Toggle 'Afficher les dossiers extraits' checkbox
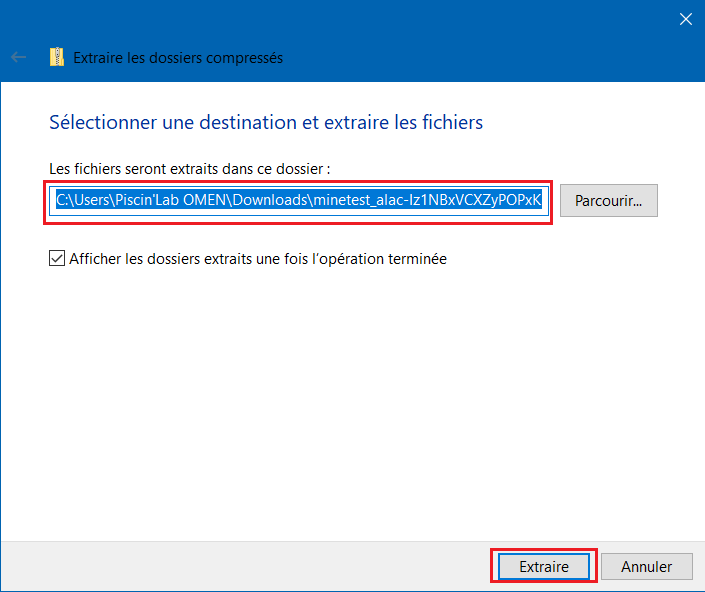Viewport: 705px width, 592px height. (57, 259)
